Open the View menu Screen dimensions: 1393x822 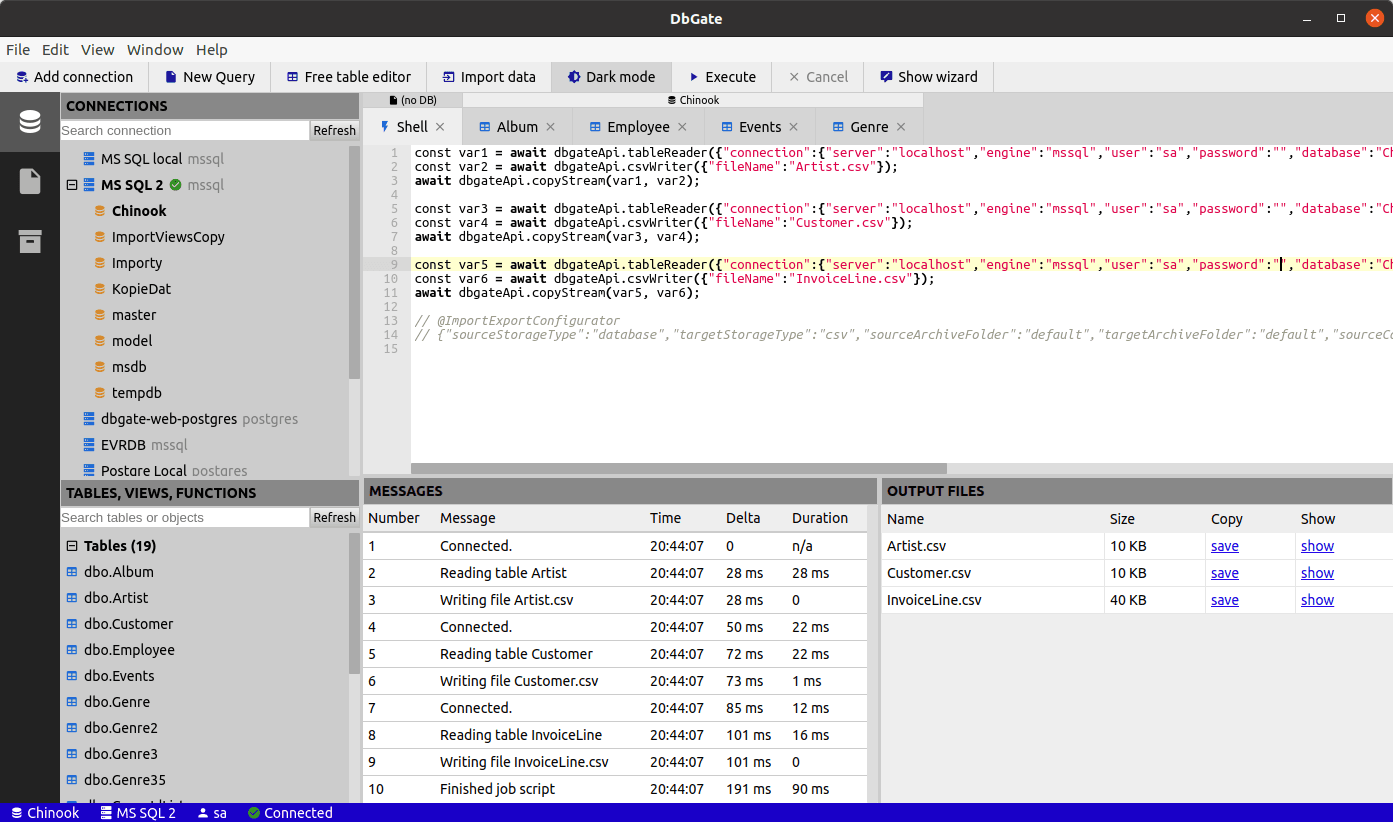pyautogui.click(x=97, y=49)
